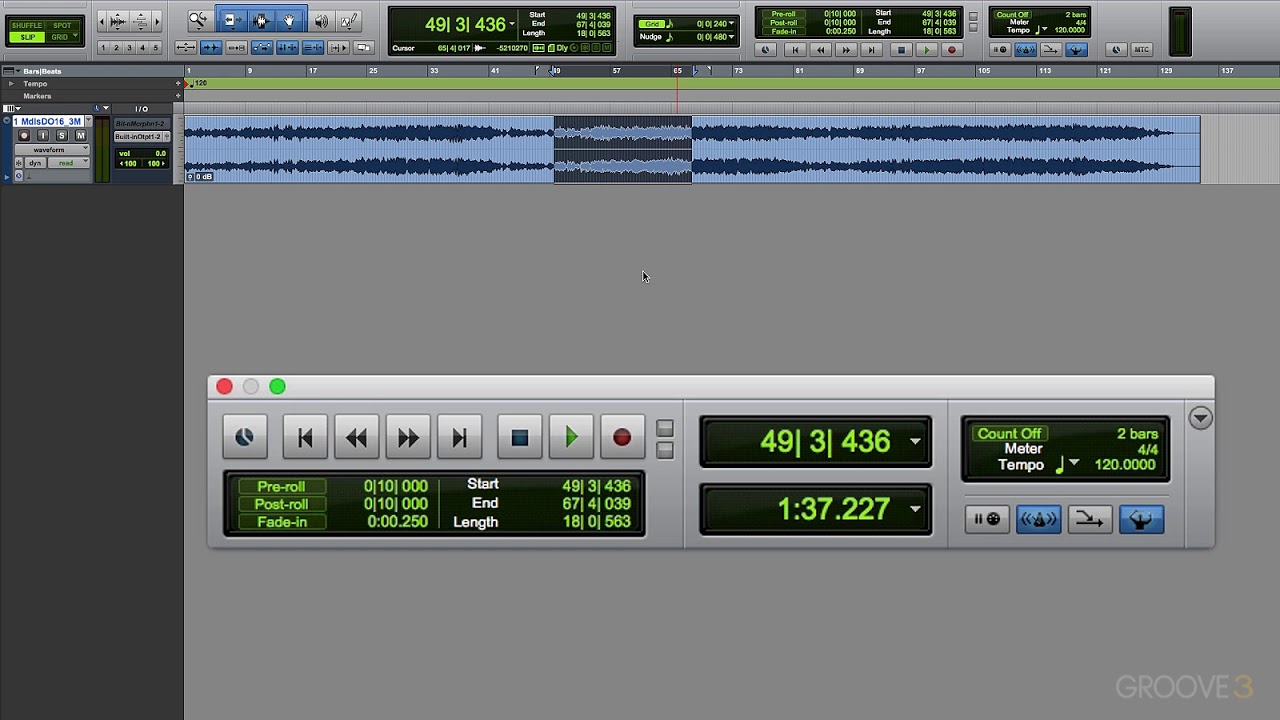Enable Shuffle edit mode
This screenshot has width=1280, height=720.
point(27,25)
